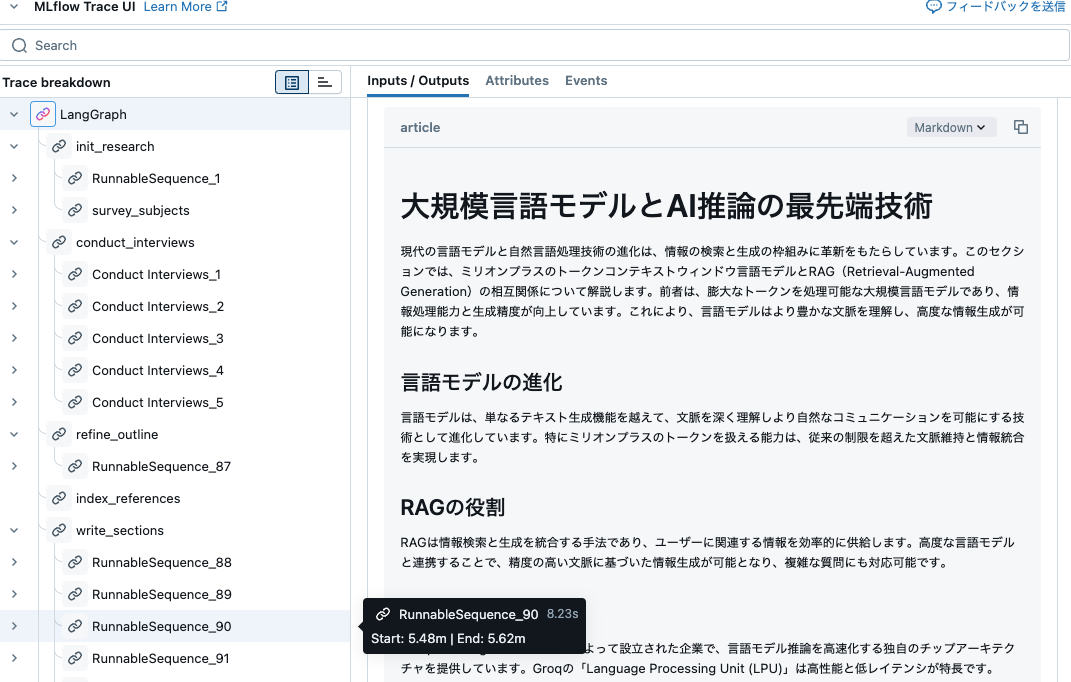
Task: Switch to the timeline view icon next to list view
Action: [323, 82]
